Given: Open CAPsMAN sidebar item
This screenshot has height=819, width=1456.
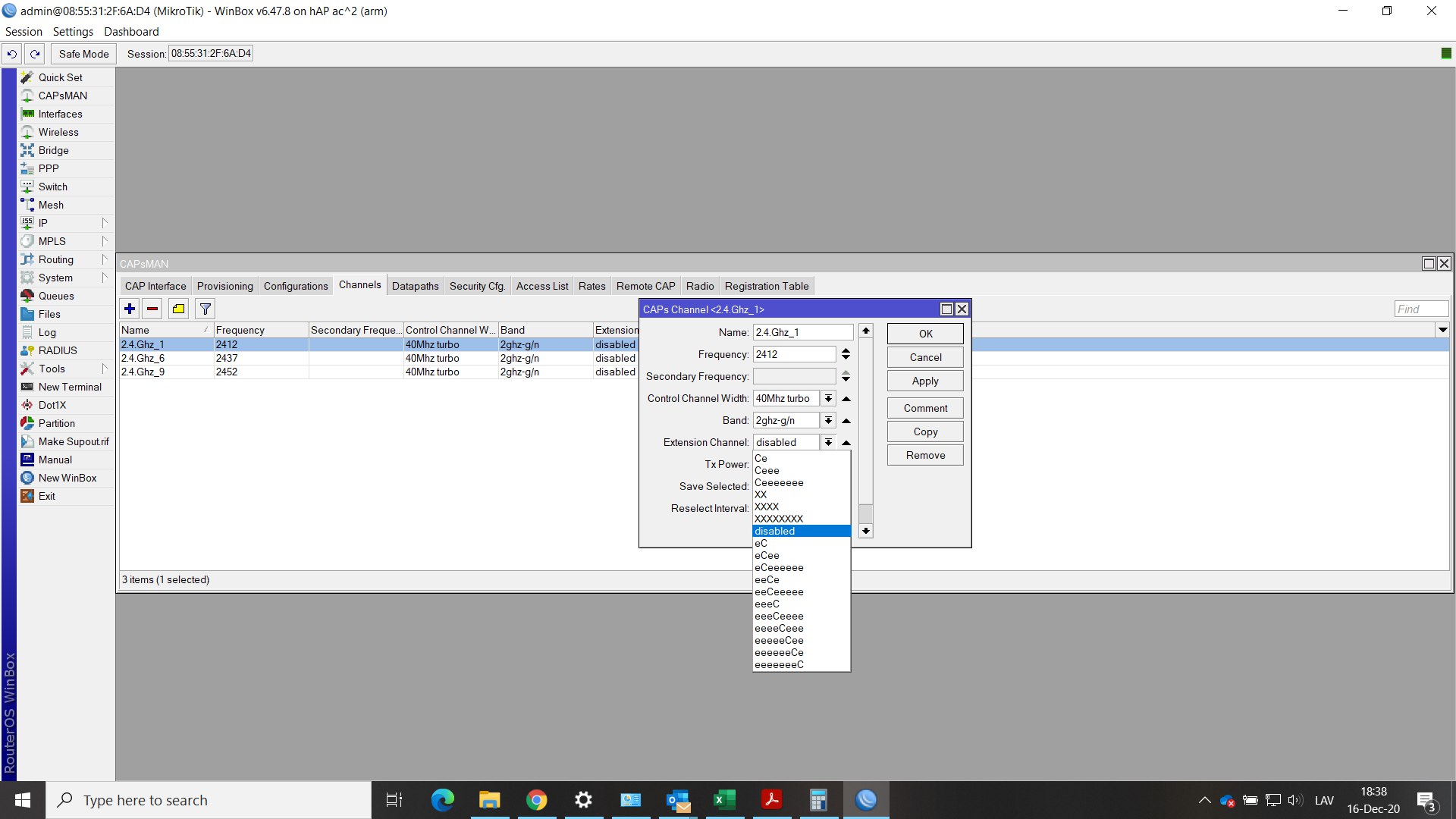Looking at the screenshot, I should (62, 96).
